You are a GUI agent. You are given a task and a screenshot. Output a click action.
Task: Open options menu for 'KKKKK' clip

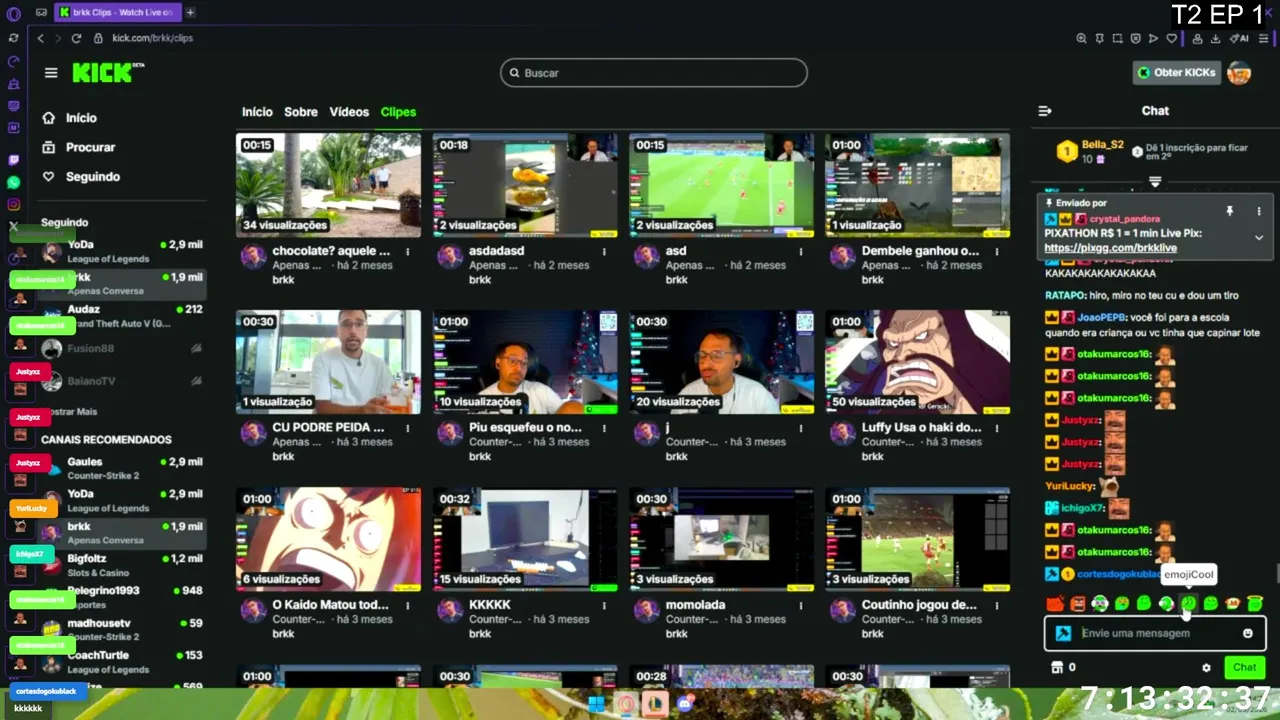[604, 605]
